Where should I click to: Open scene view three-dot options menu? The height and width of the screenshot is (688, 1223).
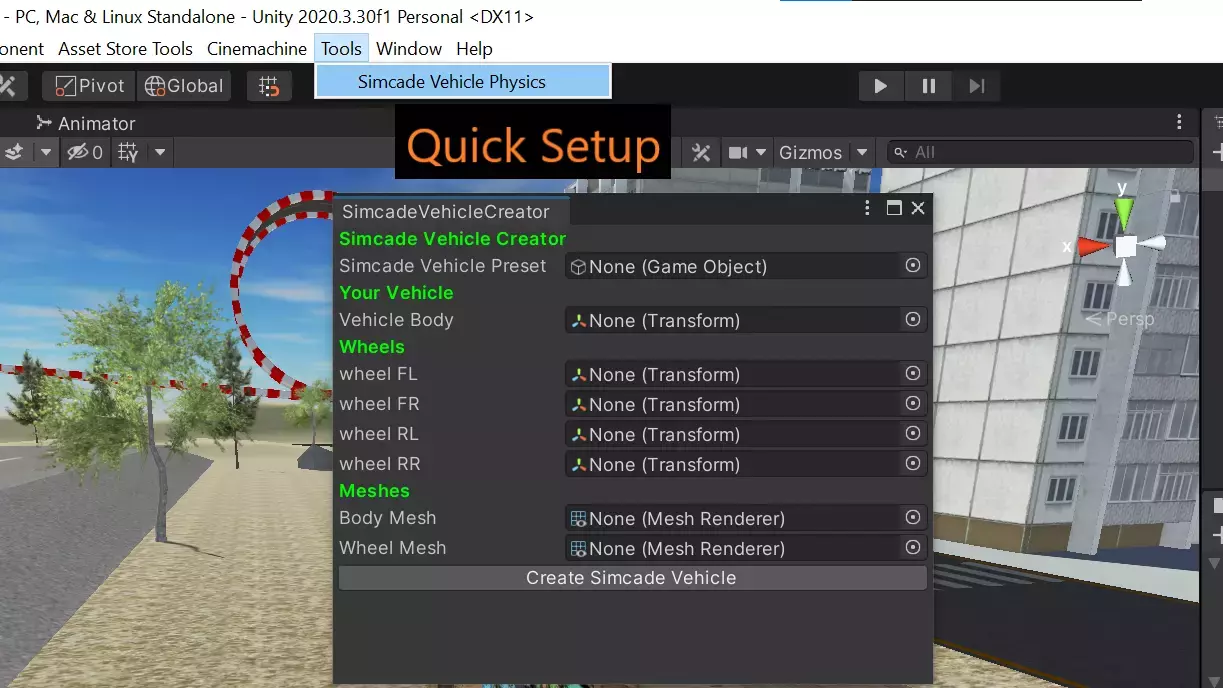point(1180,122)
